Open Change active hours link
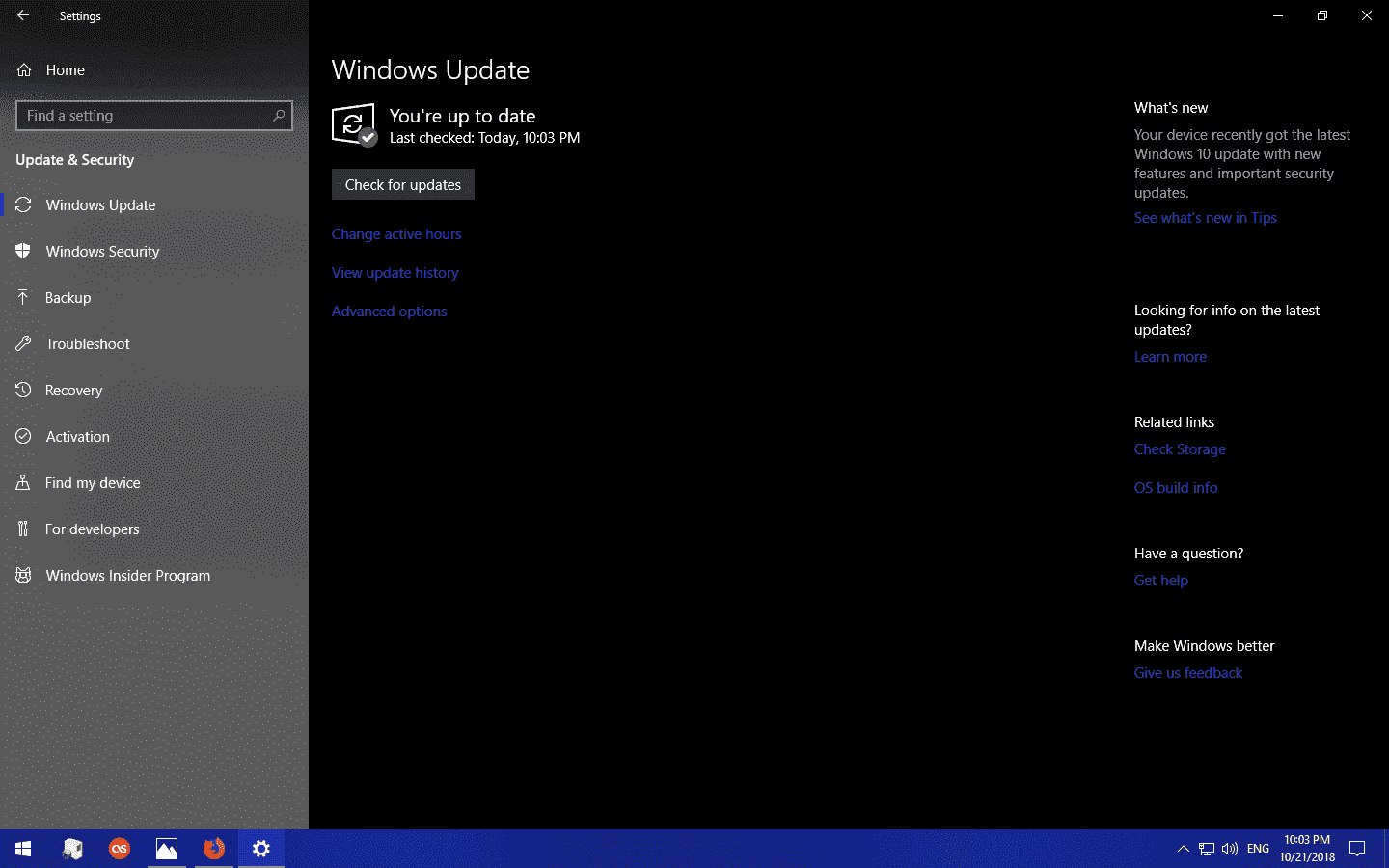Image resolution: width=1389 pixels, height=868 pixels. [x=396, y=233]
